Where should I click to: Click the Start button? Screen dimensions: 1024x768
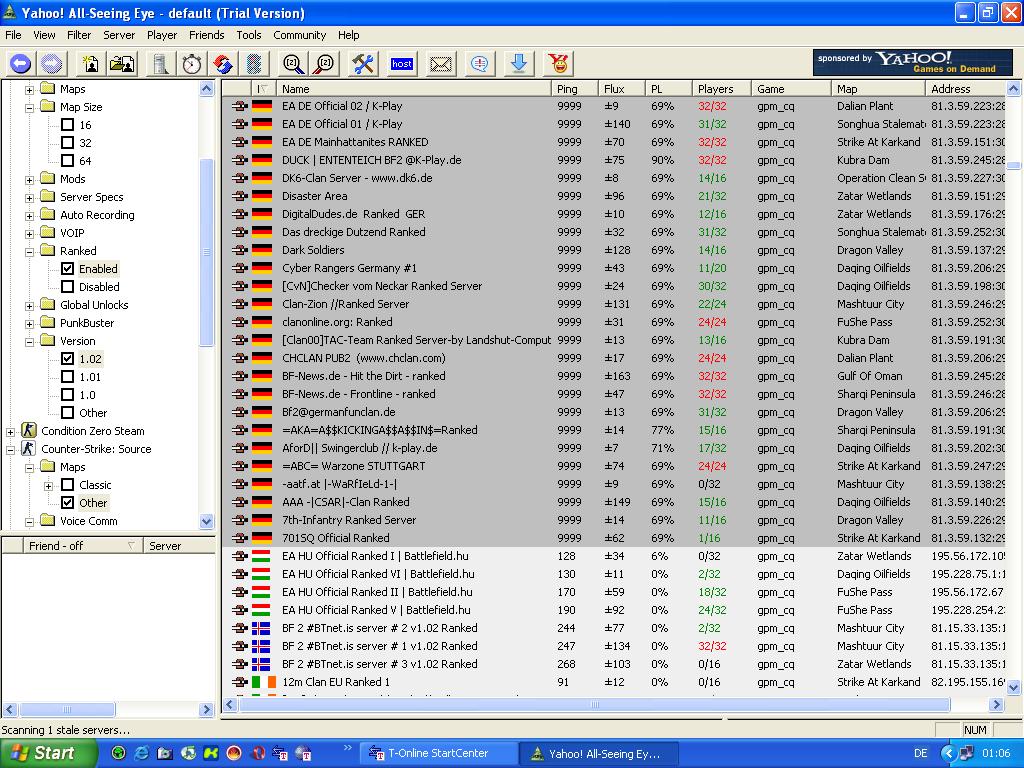49,753
